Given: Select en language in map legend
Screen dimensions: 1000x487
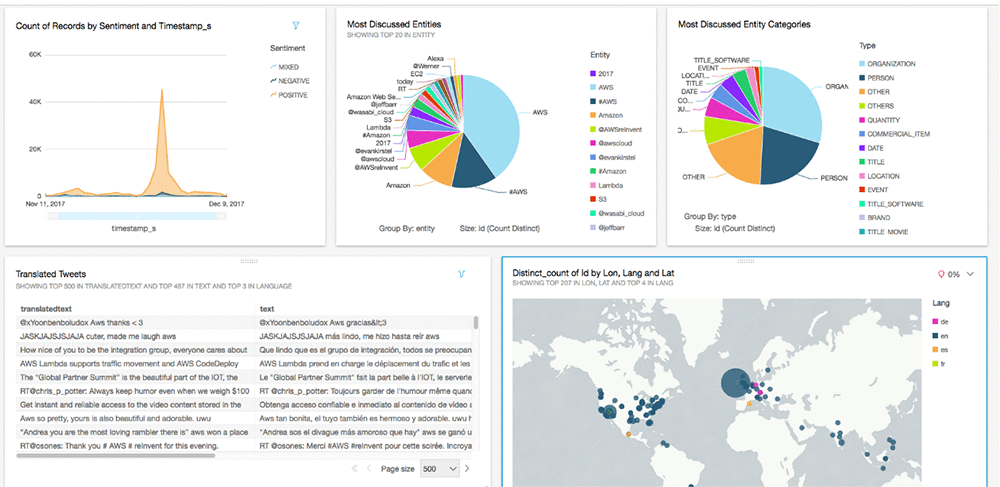Looking at the screenshot, I should point(940,335).
